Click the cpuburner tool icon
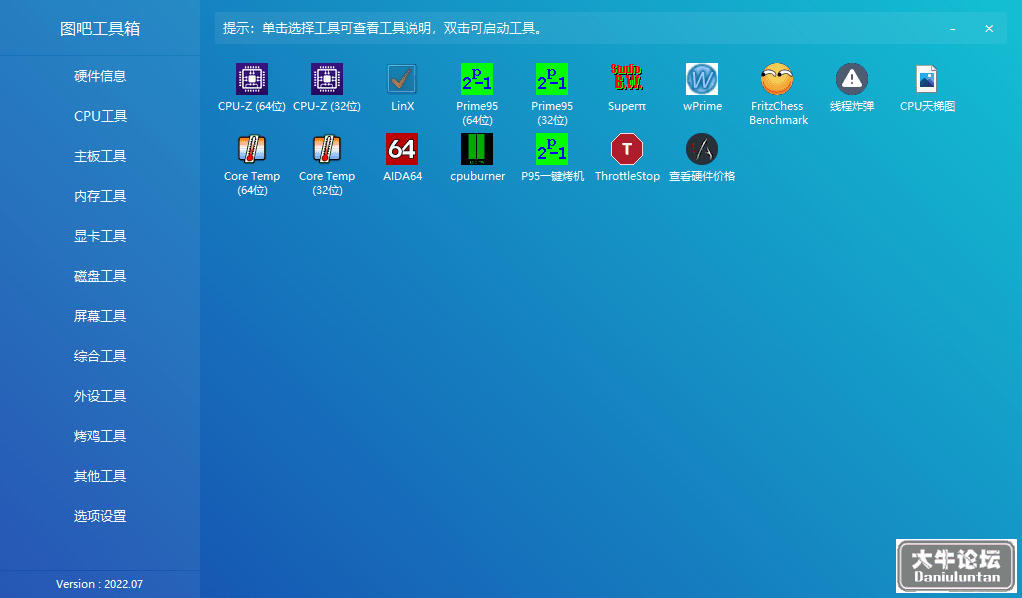 tap(476, 149)
